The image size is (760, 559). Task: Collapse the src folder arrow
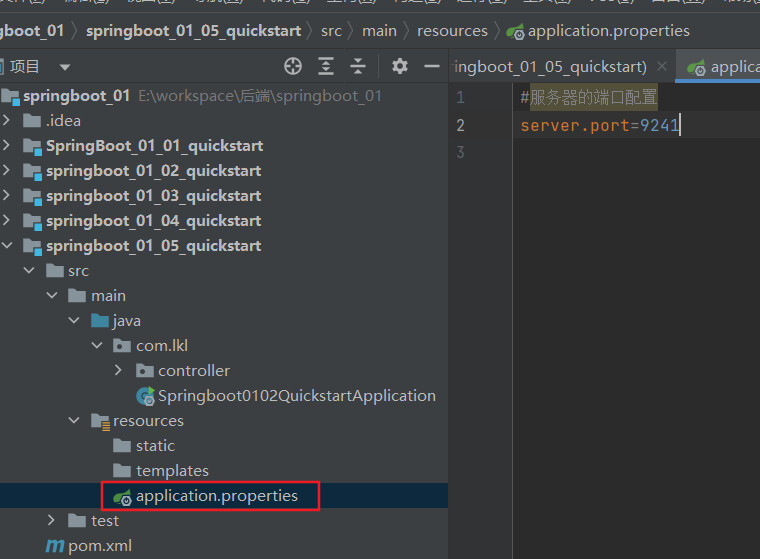click(29, 271)
